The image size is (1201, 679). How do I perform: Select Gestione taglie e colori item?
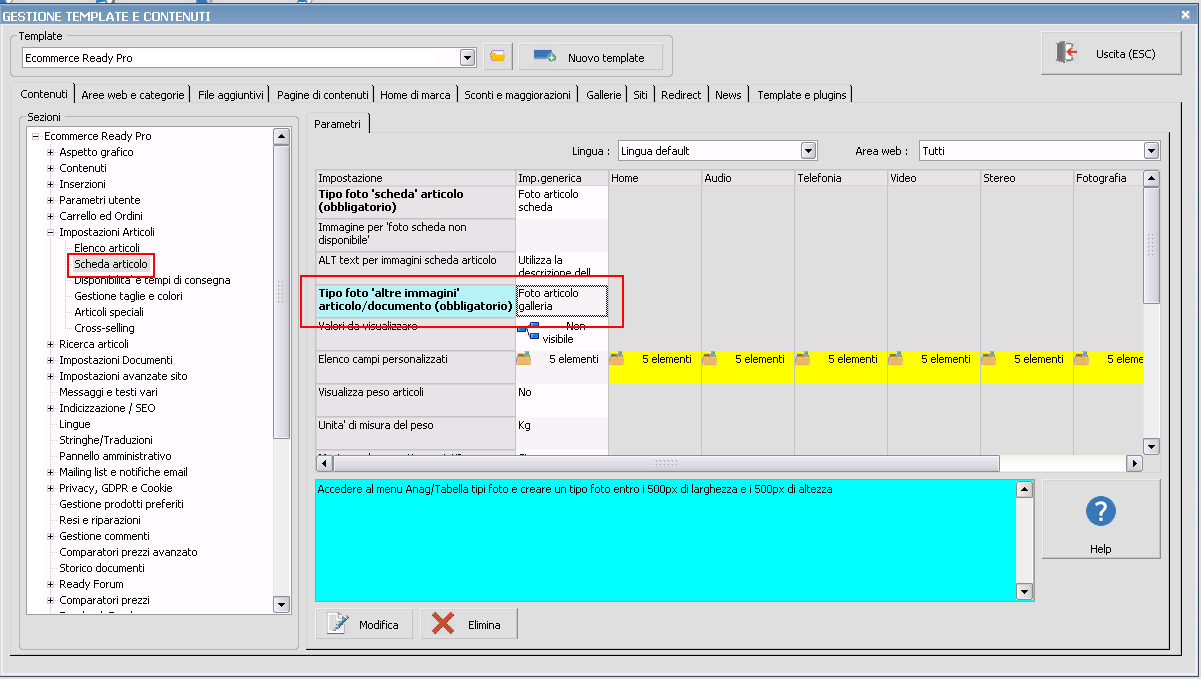point(128,296)
